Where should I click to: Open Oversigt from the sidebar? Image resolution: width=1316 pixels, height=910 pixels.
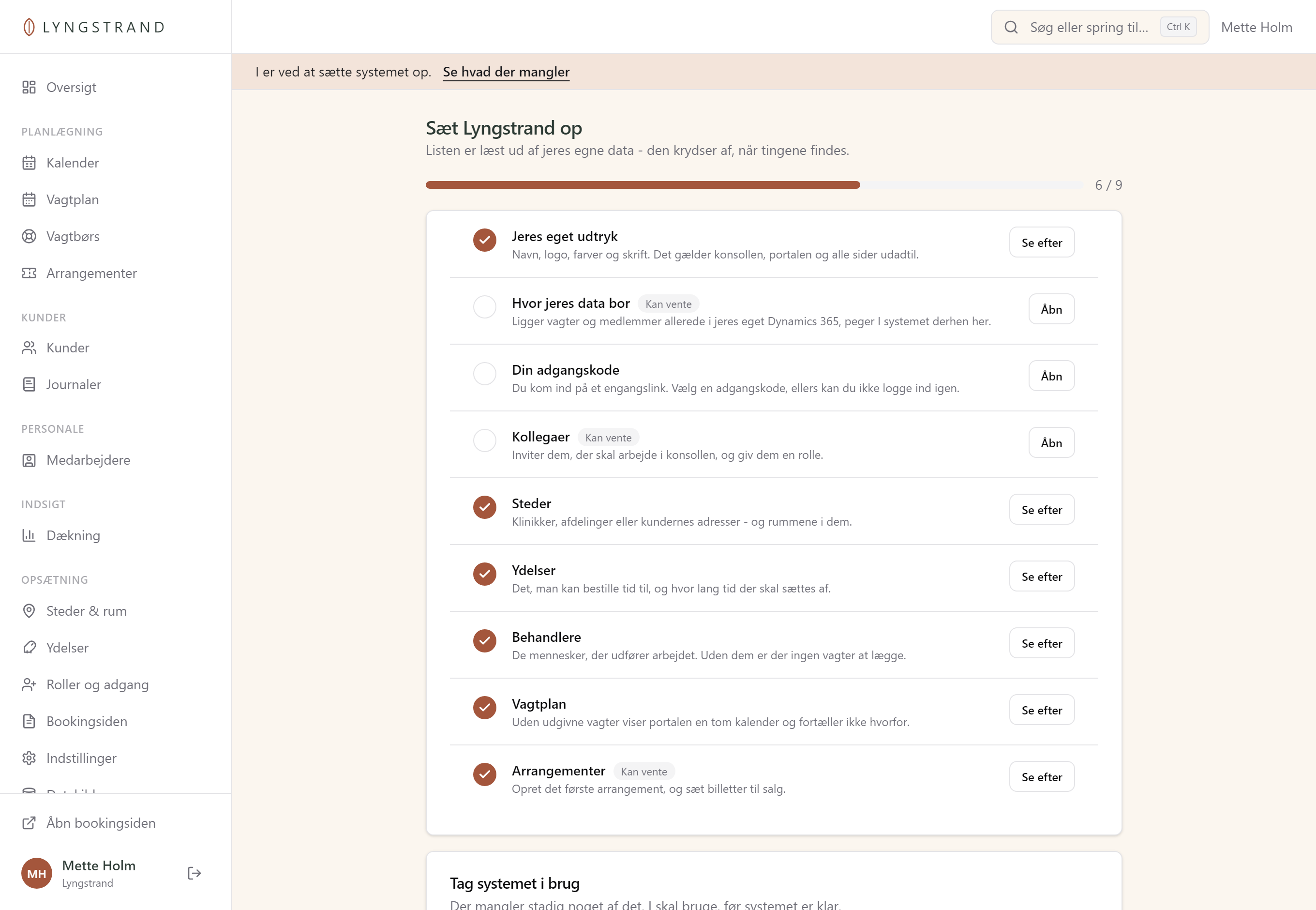point(116,87)
